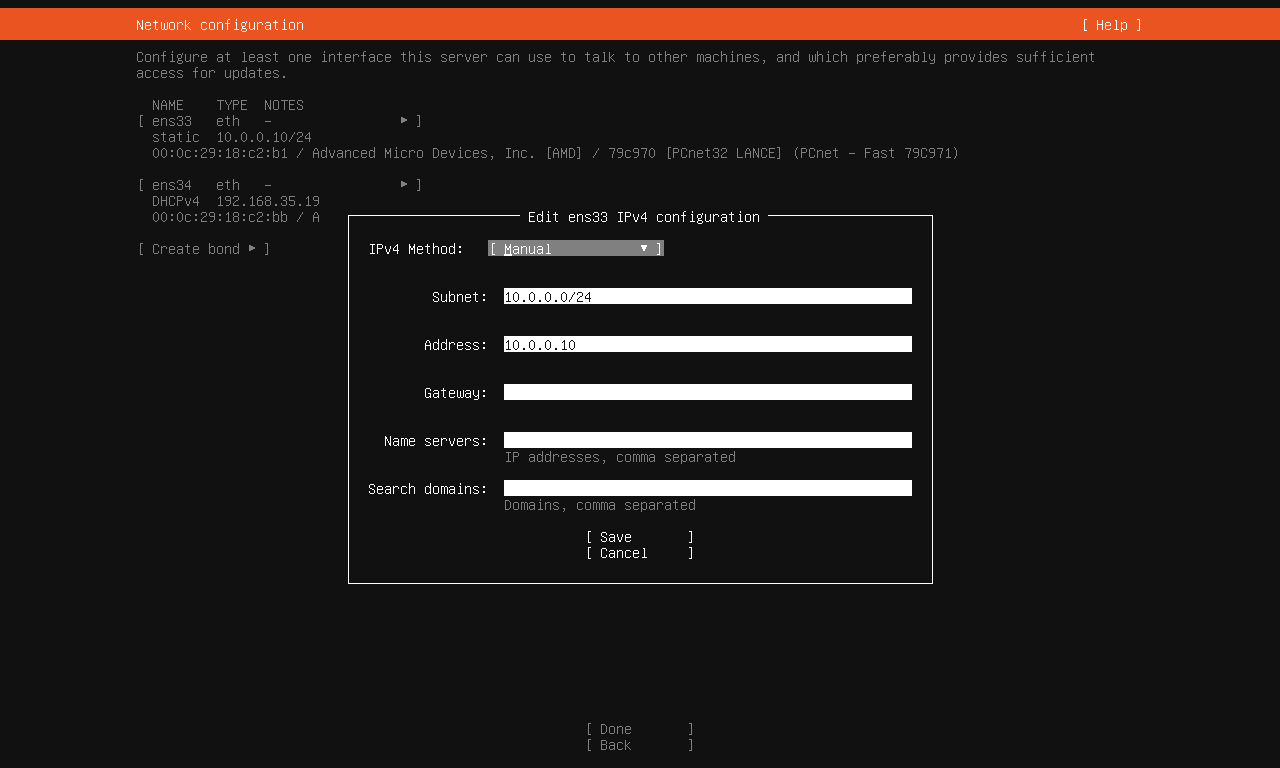Click the ens33 static address 10.0.0.10/24 text
The height and width of the screenshot is (768, 1280).
coord(264,137)
